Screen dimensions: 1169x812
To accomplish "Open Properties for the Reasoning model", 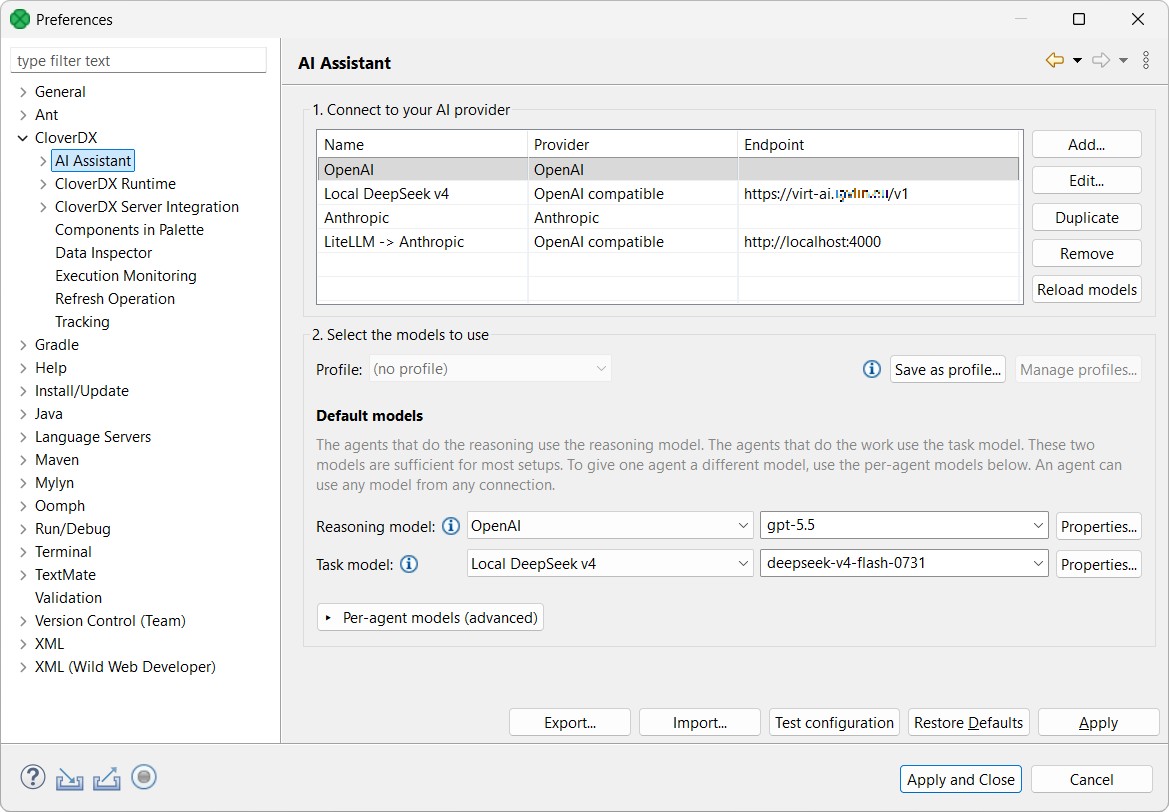I will 1098,526.
